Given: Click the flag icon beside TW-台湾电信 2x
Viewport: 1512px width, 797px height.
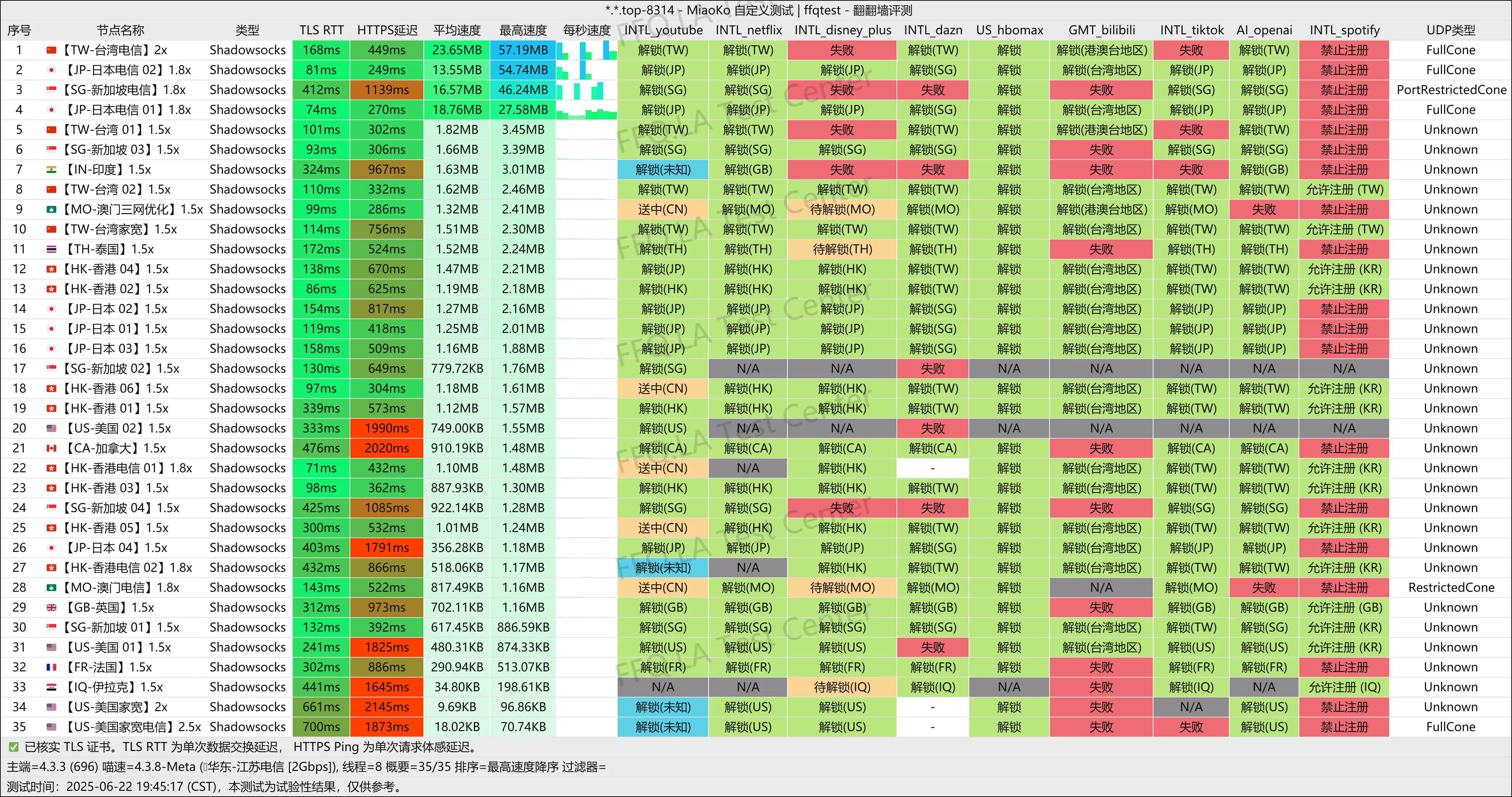Looking at the screenshot, I should (51, 50).
